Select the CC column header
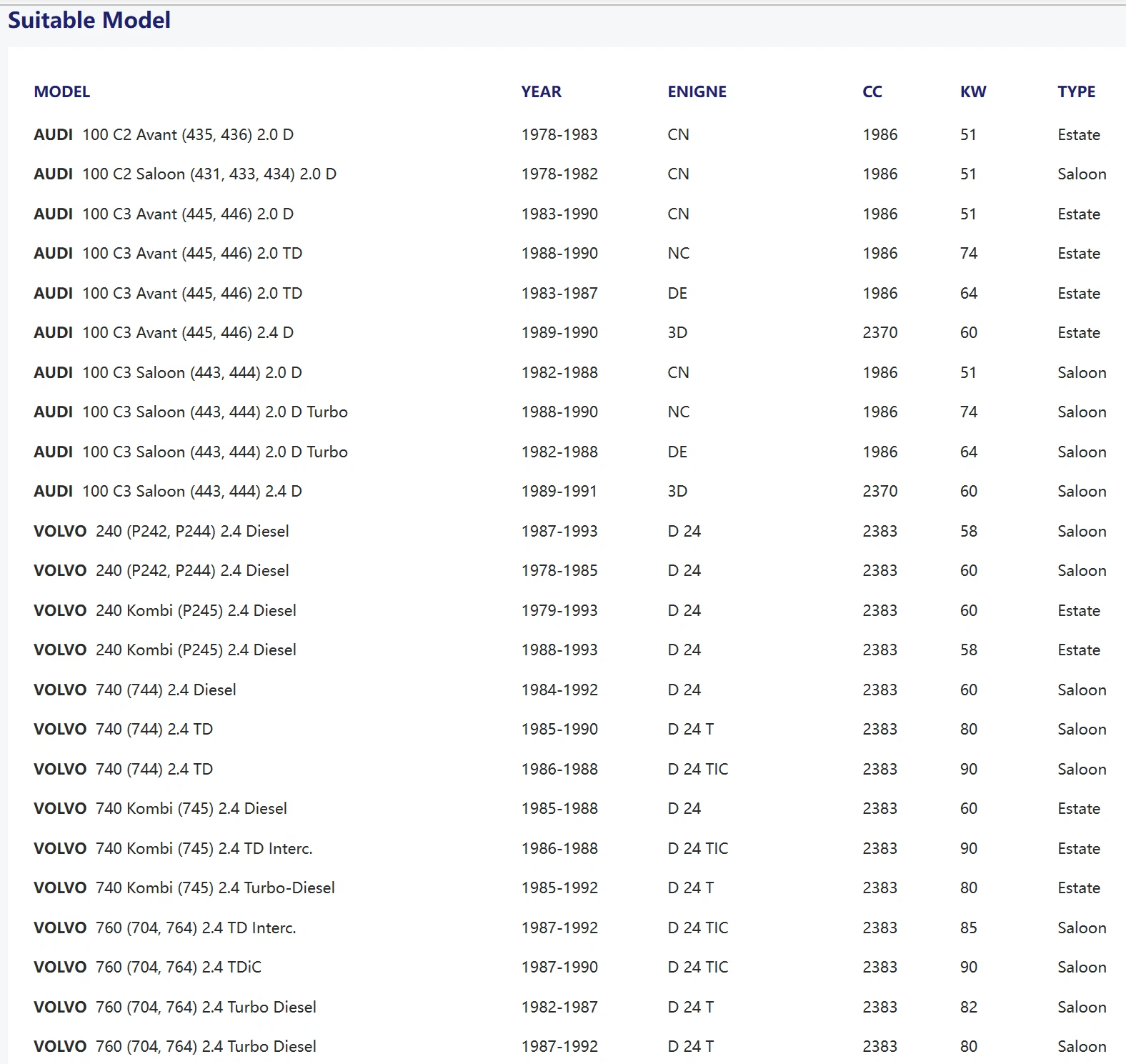1126x1064 pixels. click(872, 91)
